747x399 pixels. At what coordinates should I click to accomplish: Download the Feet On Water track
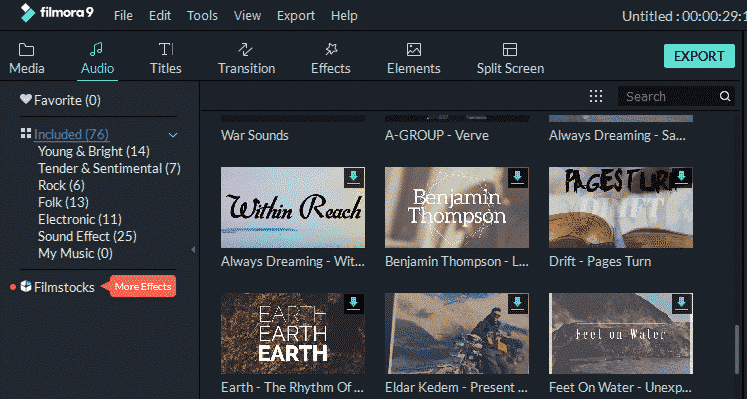point(682,303)
